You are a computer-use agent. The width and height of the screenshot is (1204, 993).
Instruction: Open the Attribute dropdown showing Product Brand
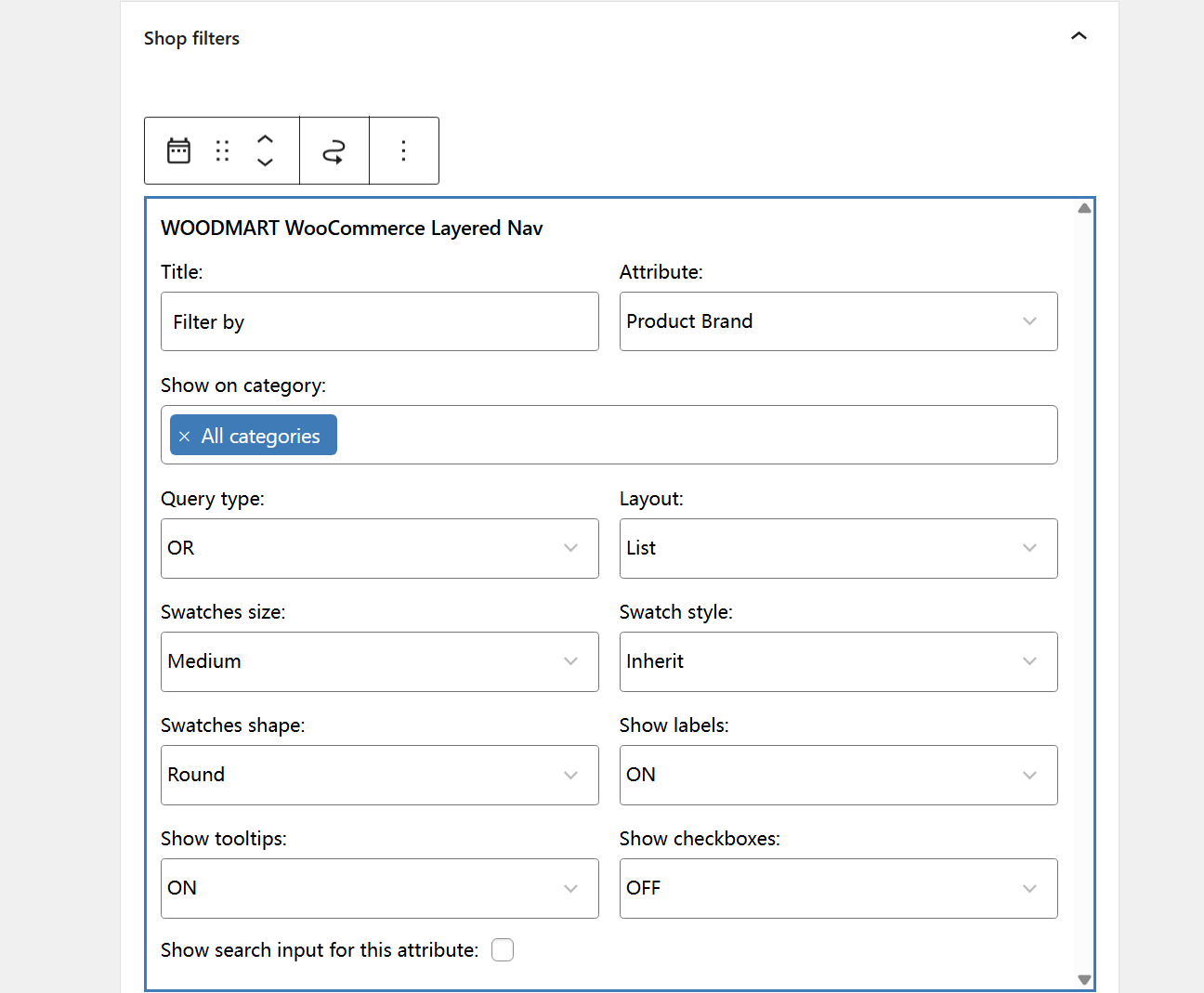(838, 321)
